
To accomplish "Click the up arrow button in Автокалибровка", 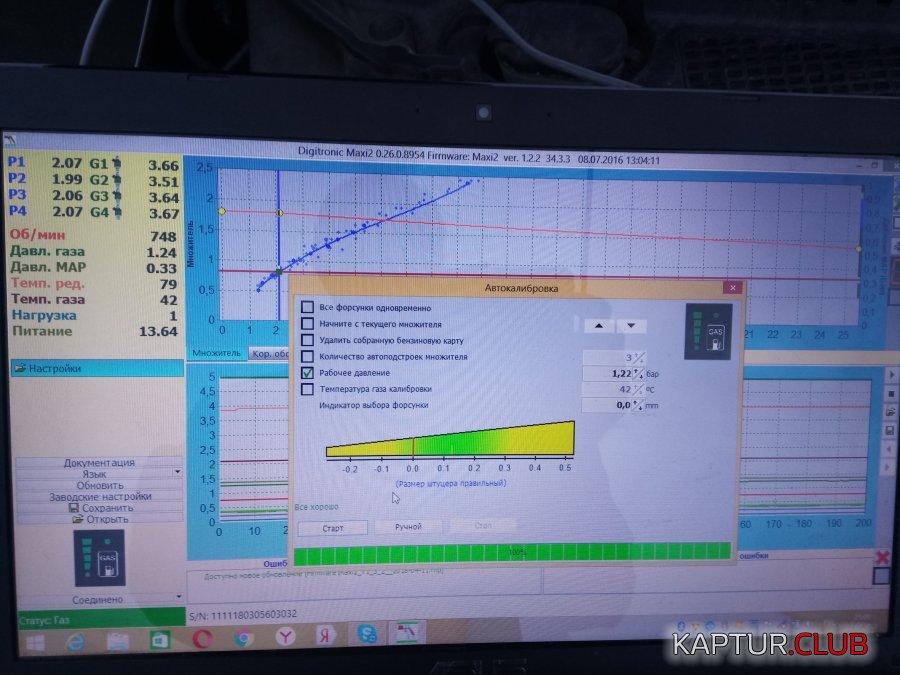I will pos(599,325).
